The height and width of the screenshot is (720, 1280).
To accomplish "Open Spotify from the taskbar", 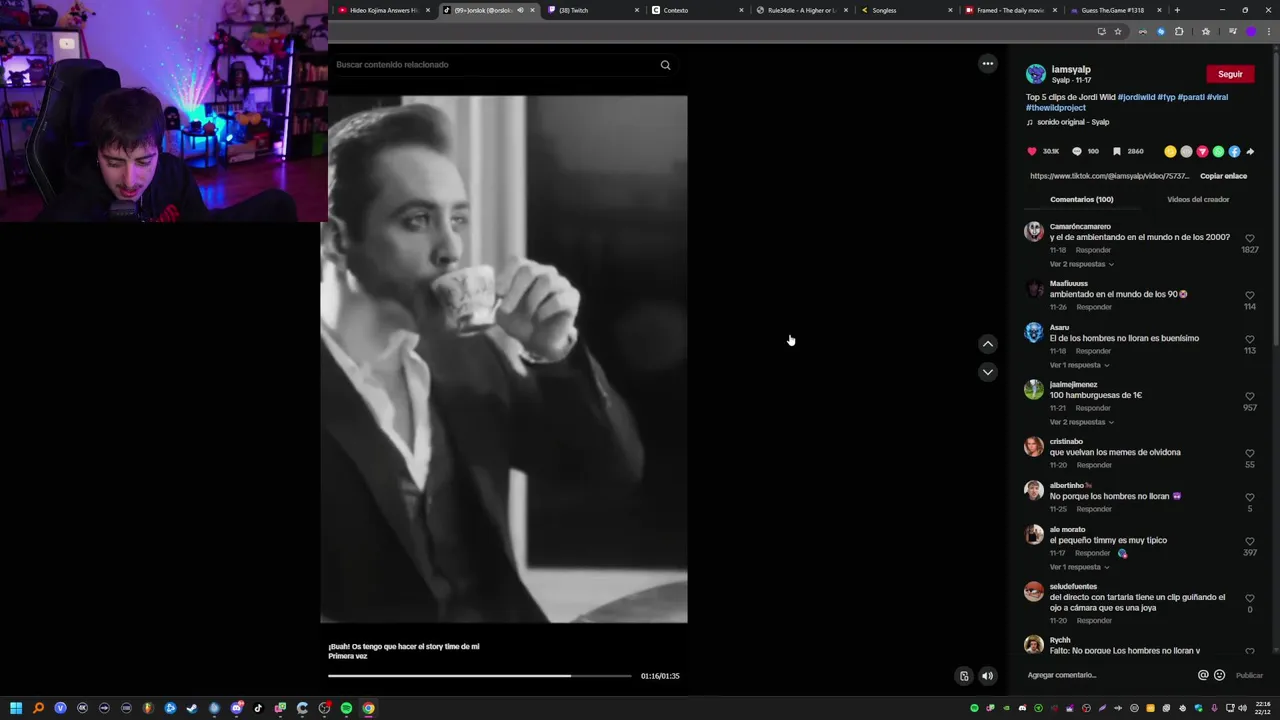I will tap(346, 708).
